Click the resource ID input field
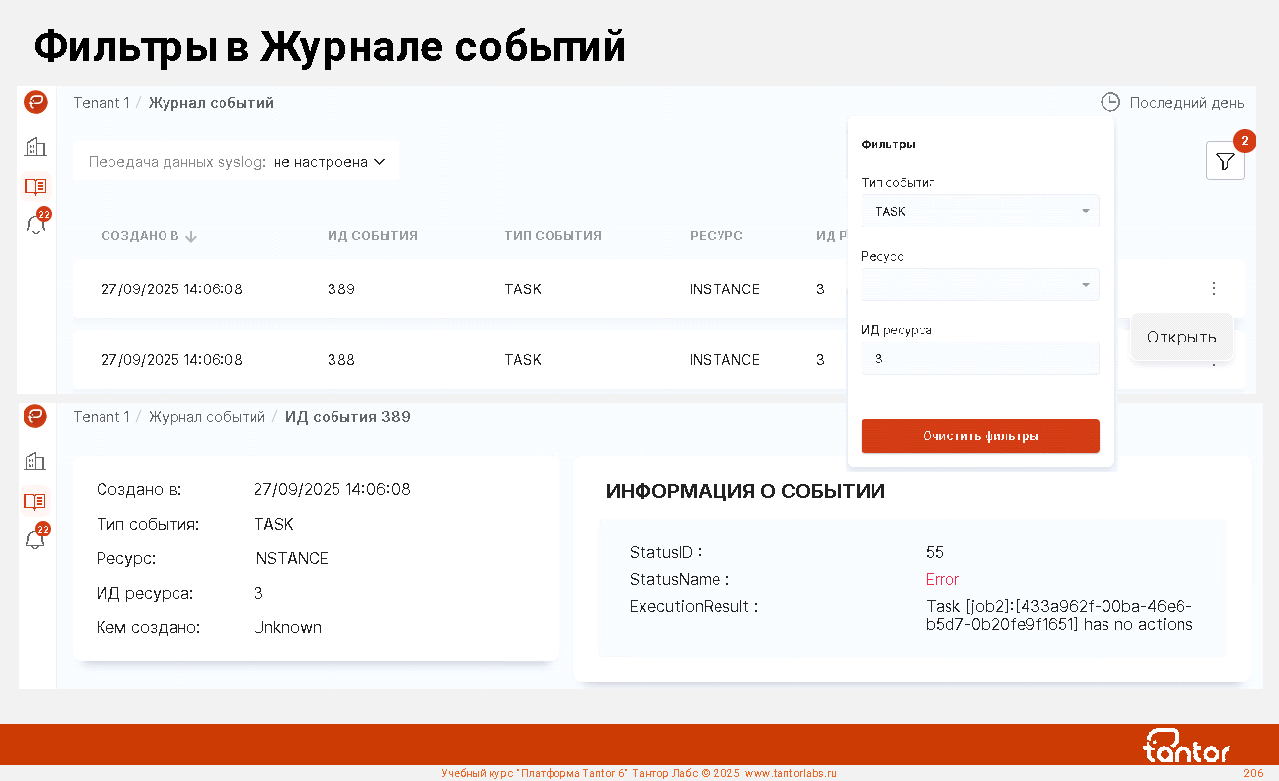The width and height of the screenshot is (1279, 781). (x=980, y=358)
